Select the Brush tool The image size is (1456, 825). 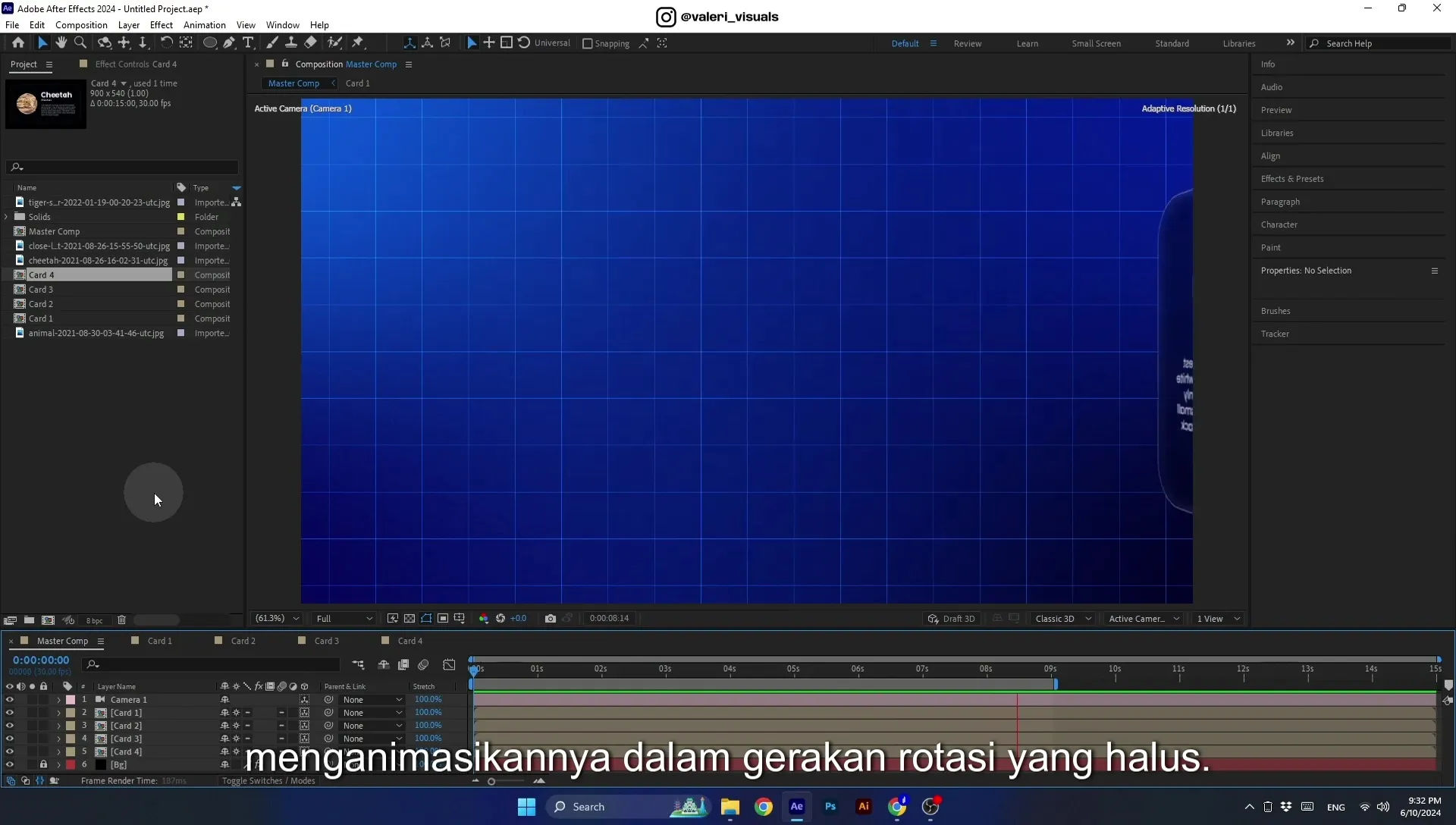coord(271,43)
